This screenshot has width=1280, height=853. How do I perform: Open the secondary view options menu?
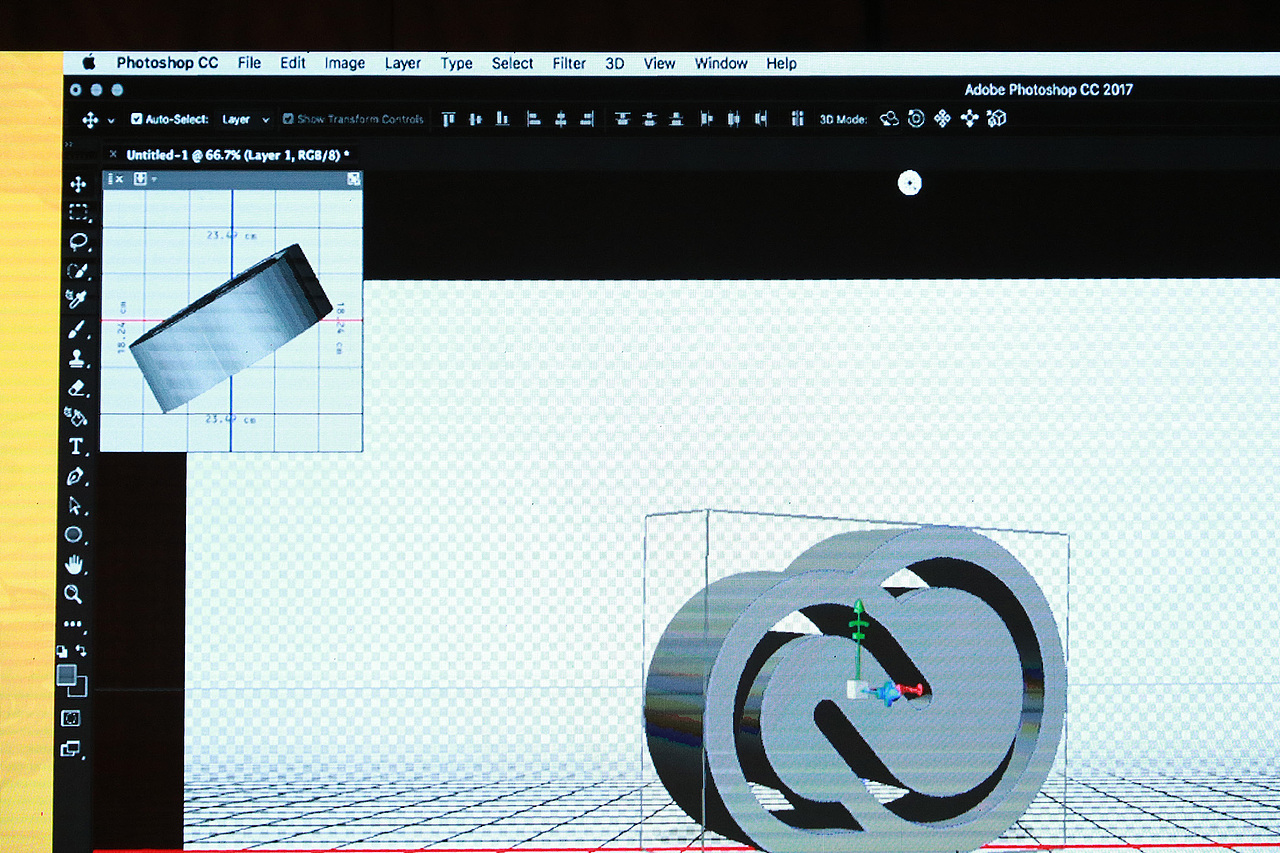click(x=152, y=179)
